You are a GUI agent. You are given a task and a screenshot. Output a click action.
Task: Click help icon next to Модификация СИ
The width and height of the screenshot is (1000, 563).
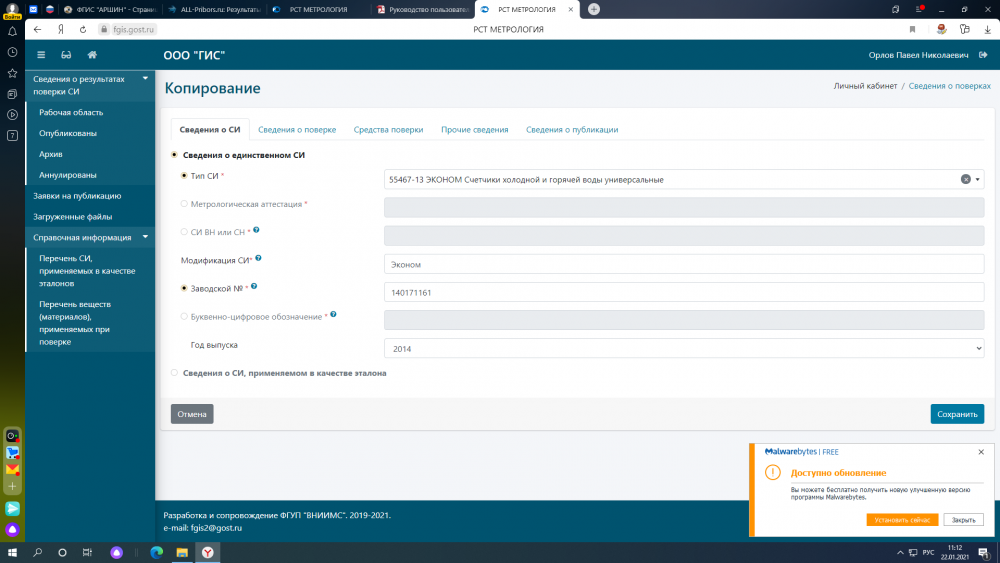[x=258, y=259]
